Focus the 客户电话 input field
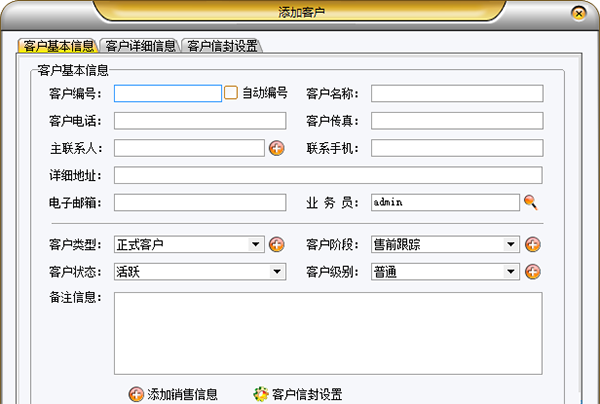This screenshot has width=600, height=404. [200, 121]
